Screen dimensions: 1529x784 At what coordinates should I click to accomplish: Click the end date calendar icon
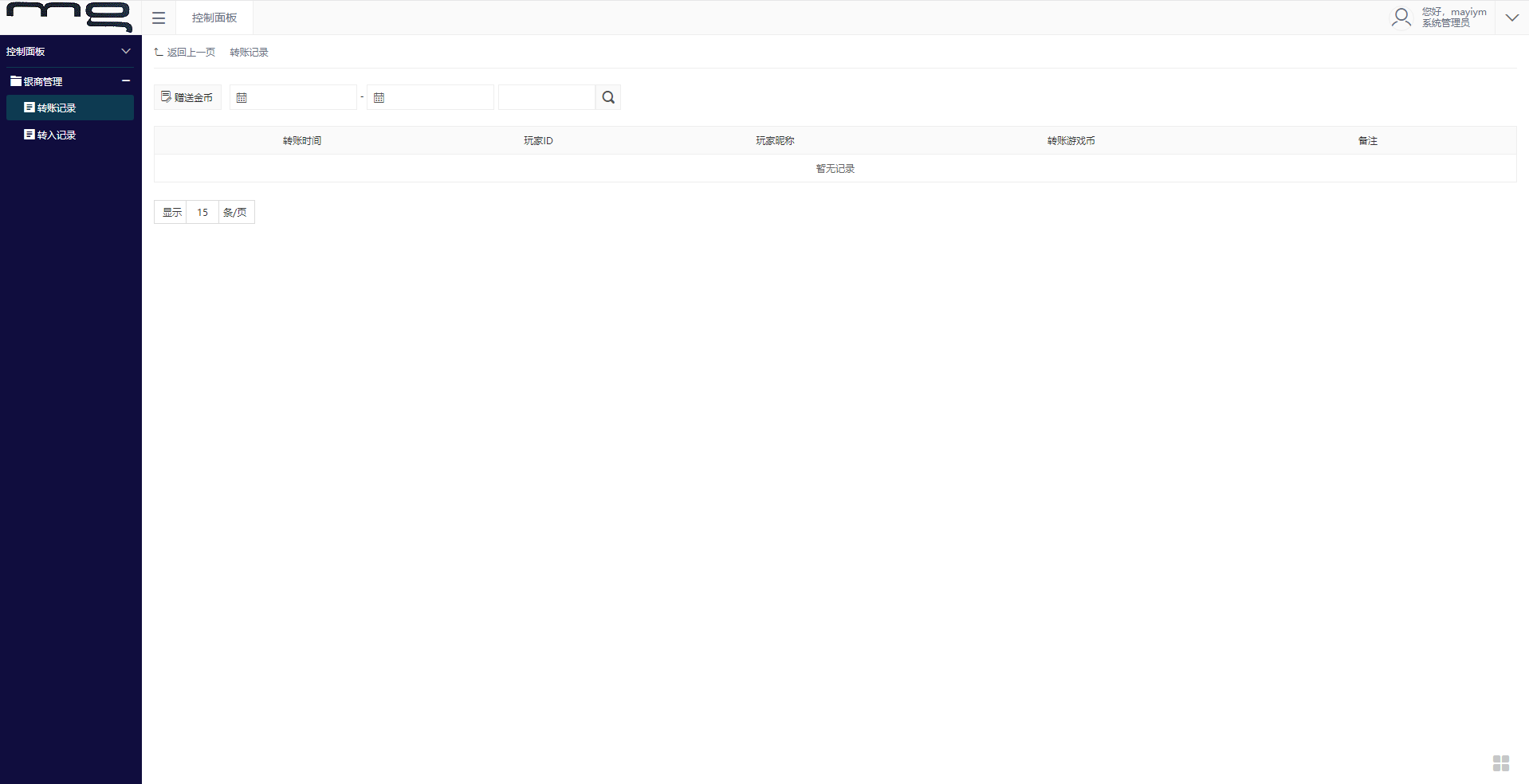pos(379,98)
